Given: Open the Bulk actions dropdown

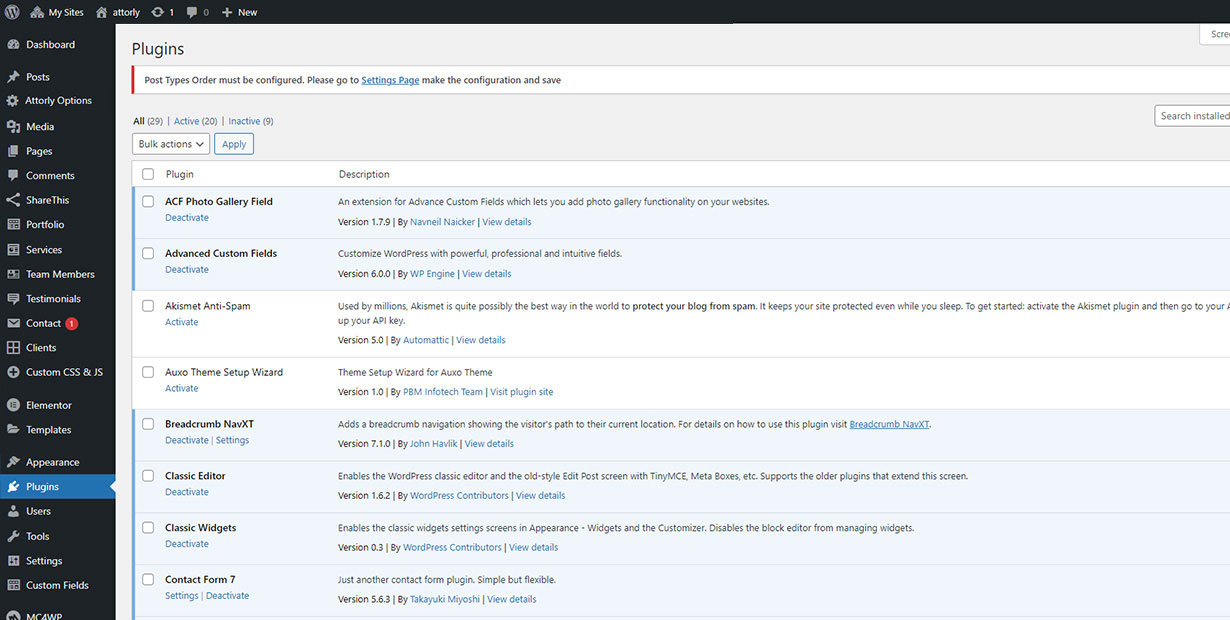Looking at the screenshot, I should [171, 144].
